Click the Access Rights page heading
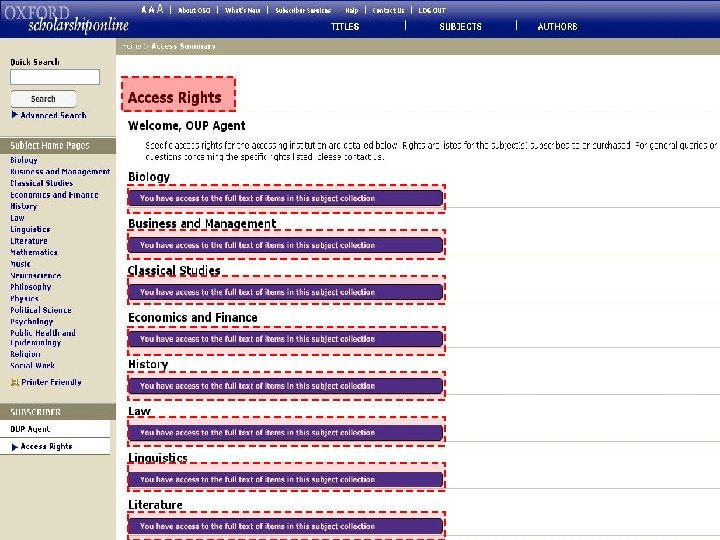 coord(174,97)
